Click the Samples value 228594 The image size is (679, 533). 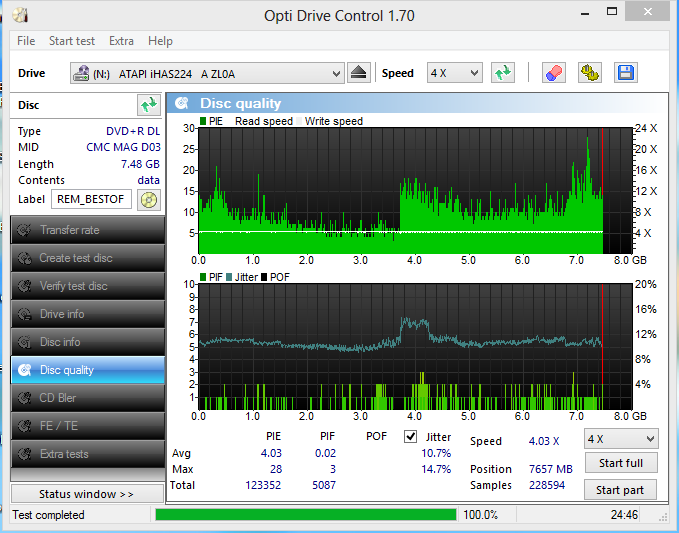(x=547, y=485)
